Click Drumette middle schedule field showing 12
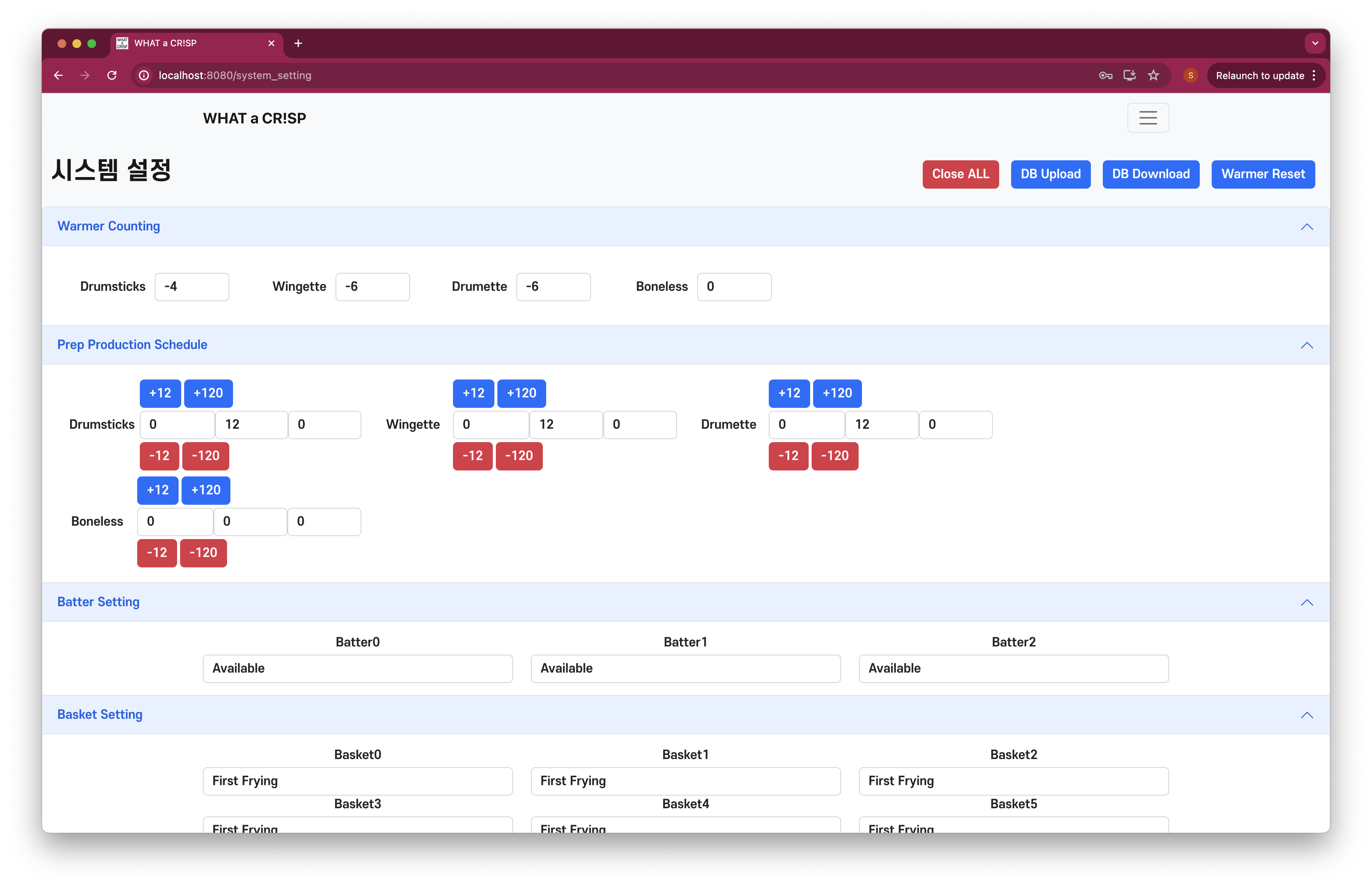This screenshot has height=888, width=1372. point(881,425)
